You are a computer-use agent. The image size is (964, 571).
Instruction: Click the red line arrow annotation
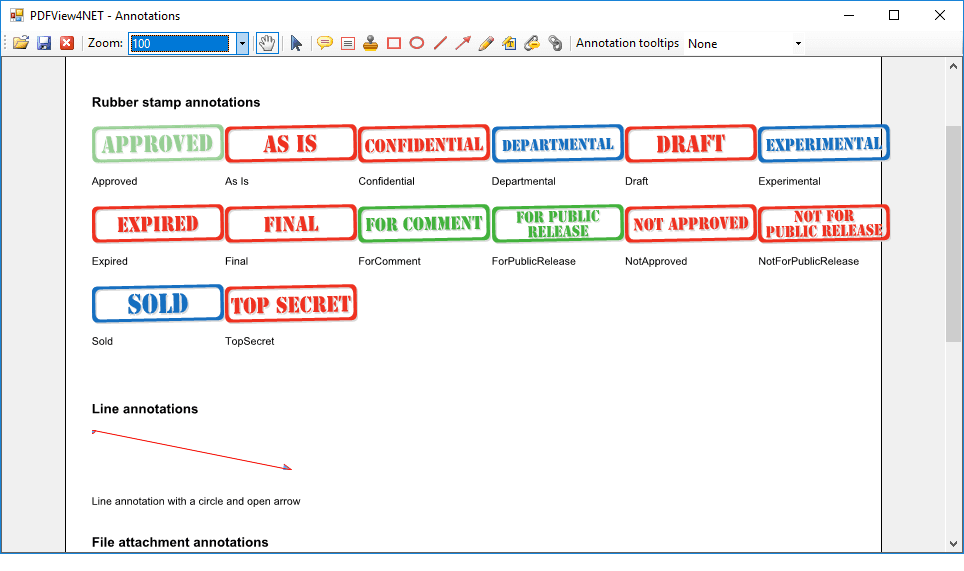(x=192, y=451)
